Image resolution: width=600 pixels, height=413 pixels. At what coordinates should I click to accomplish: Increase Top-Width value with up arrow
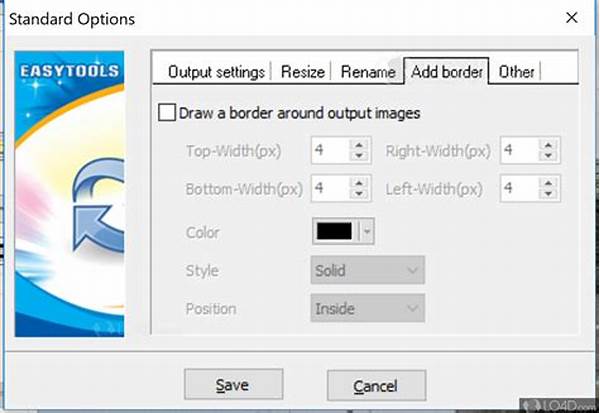(x=358, y=145)
